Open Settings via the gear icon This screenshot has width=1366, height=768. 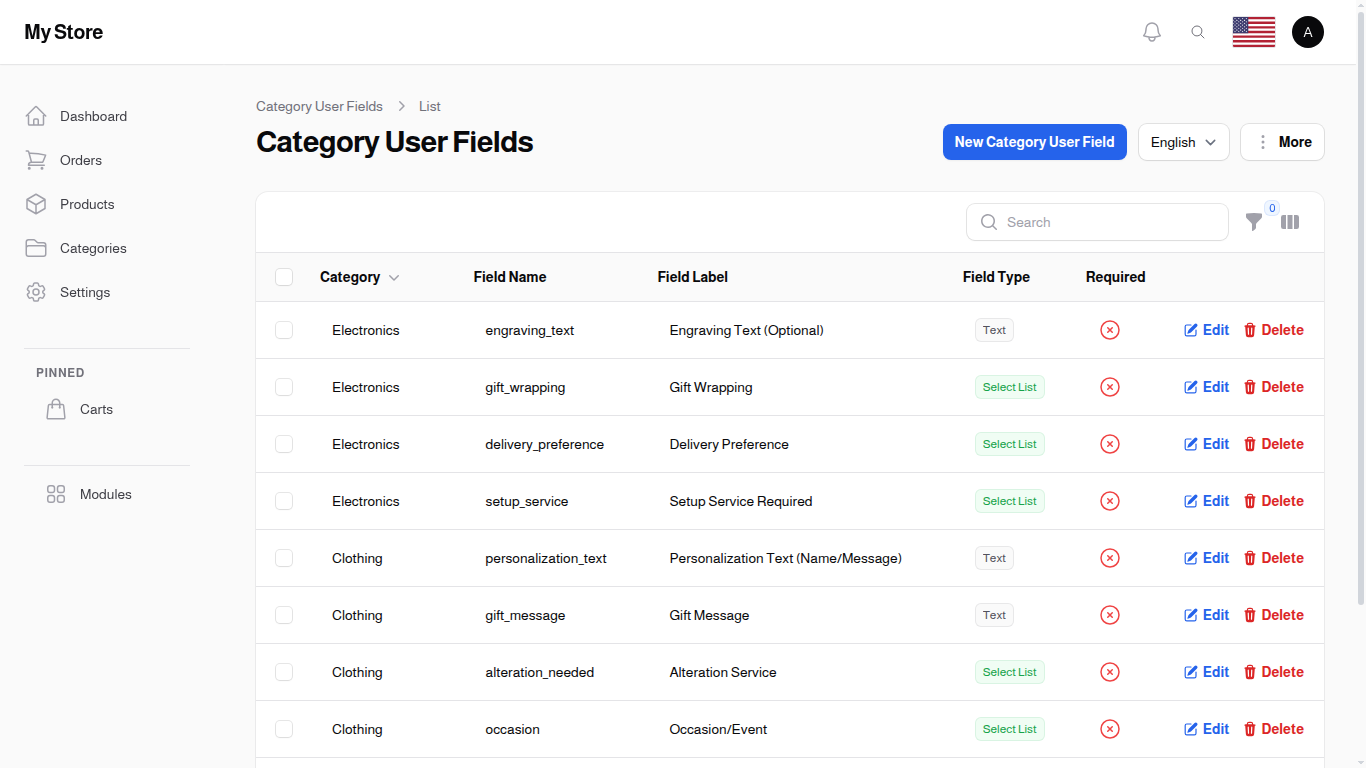point(36,292)
